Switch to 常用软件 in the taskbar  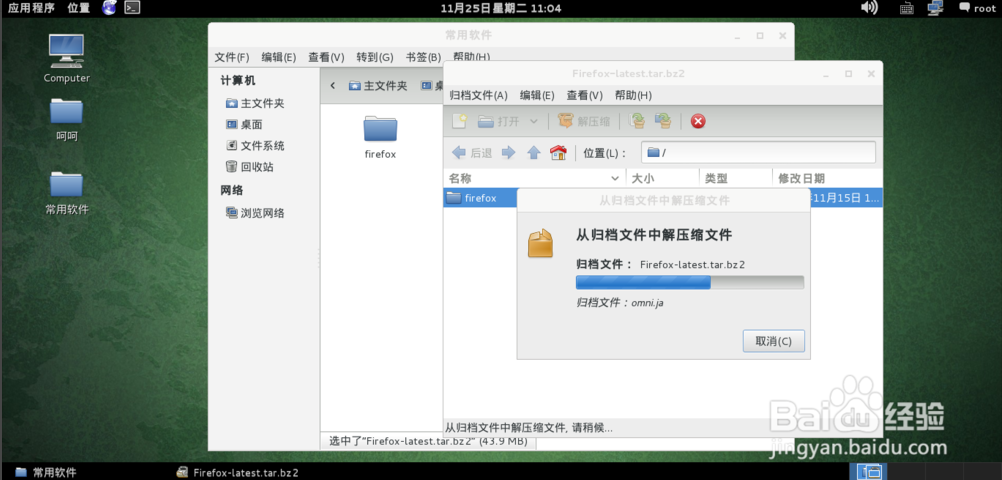click(x=45, y=472)
